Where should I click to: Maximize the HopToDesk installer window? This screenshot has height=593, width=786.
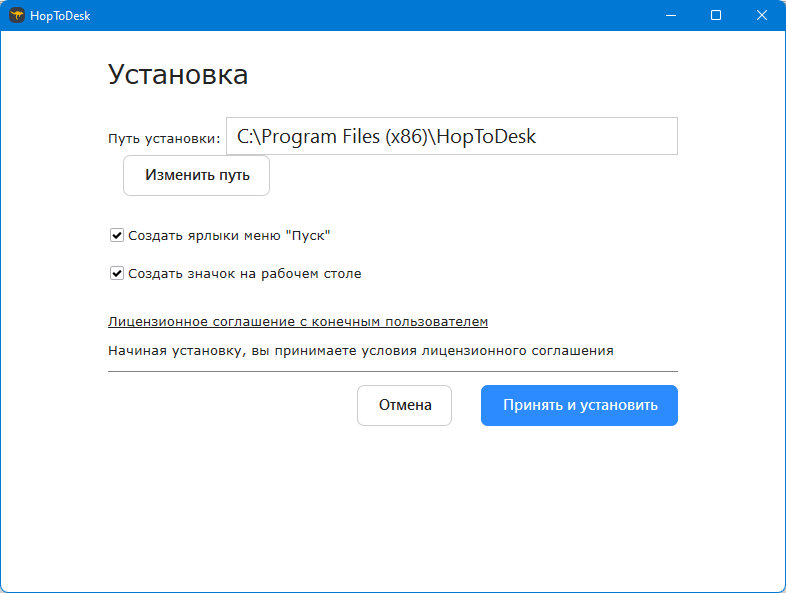[716, 15]
